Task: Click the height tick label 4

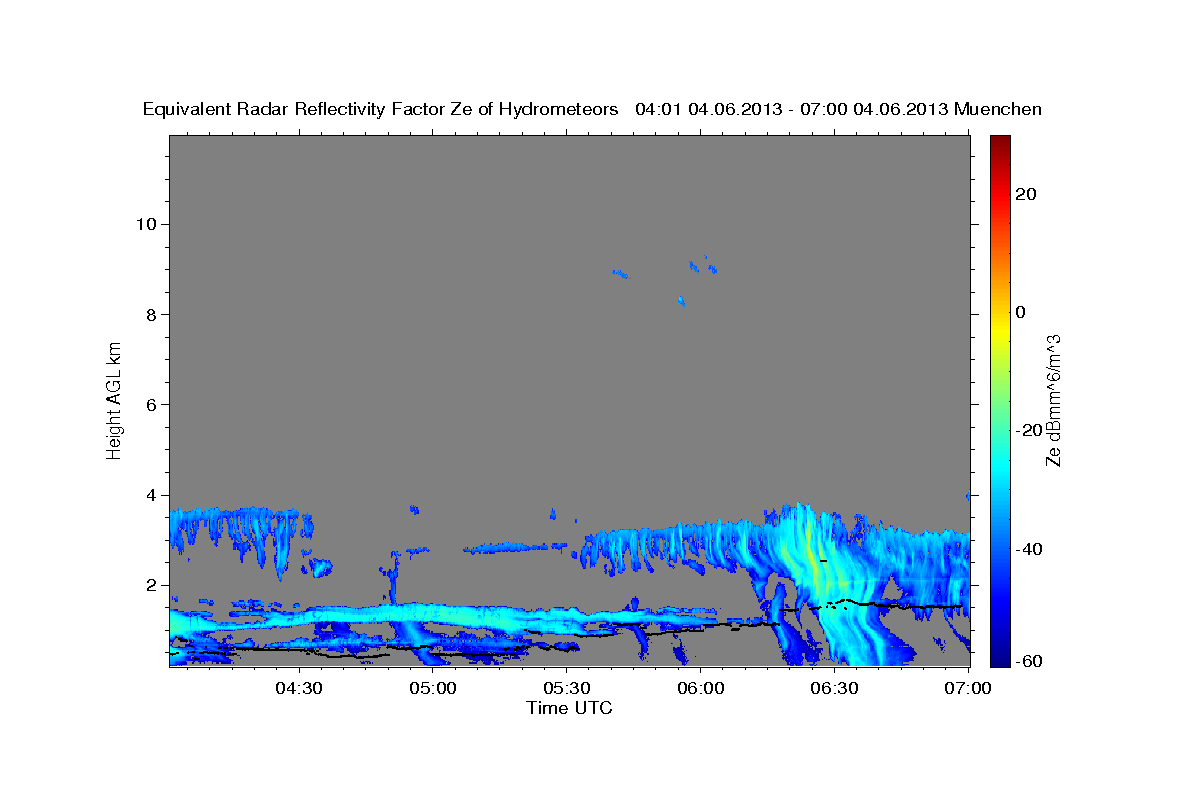Action: pyautogui.click(x=151, y=495)
